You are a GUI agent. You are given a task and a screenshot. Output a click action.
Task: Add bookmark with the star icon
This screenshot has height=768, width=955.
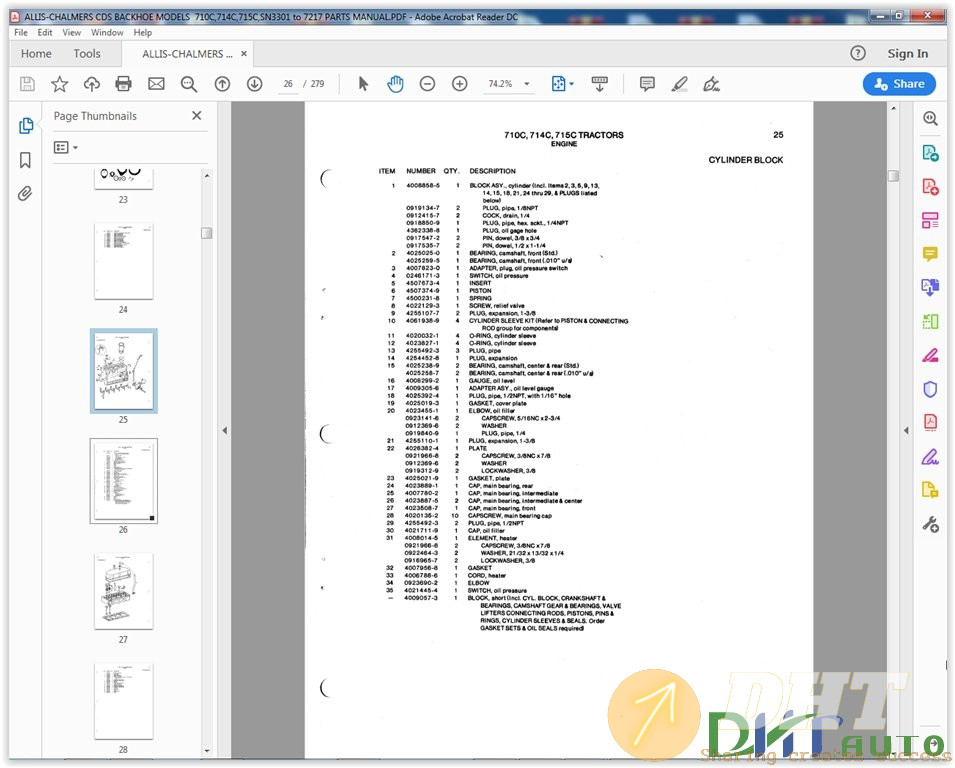60,84
